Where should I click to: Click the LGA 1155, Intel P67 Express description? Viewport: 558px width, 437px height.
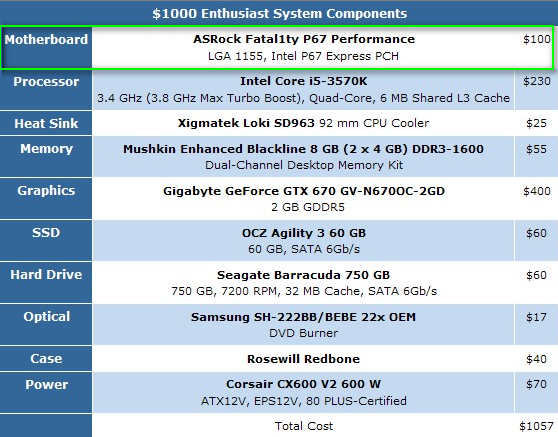303,56
